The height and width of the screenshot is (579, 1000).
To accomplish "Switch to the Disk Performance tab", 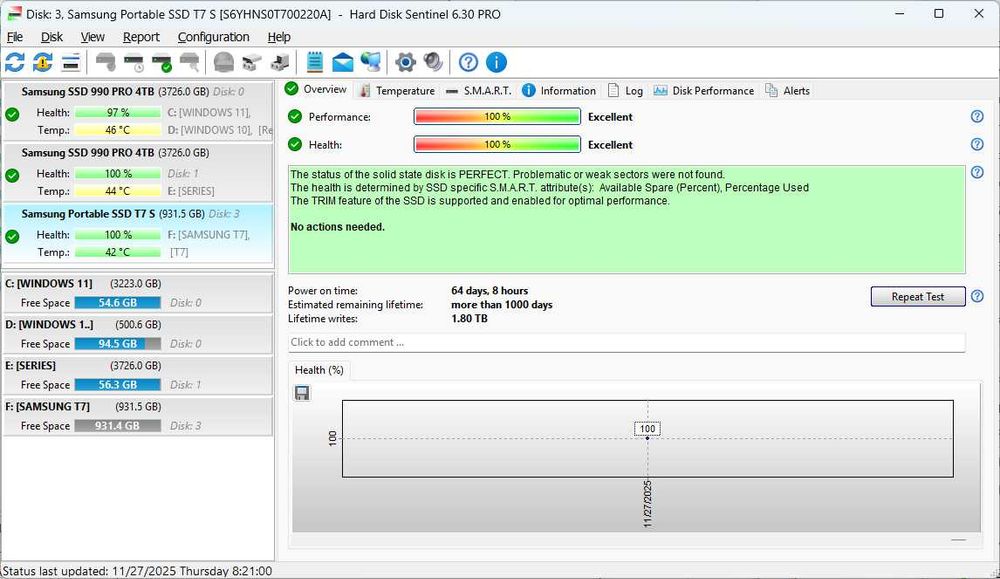I will pos(703,91).
